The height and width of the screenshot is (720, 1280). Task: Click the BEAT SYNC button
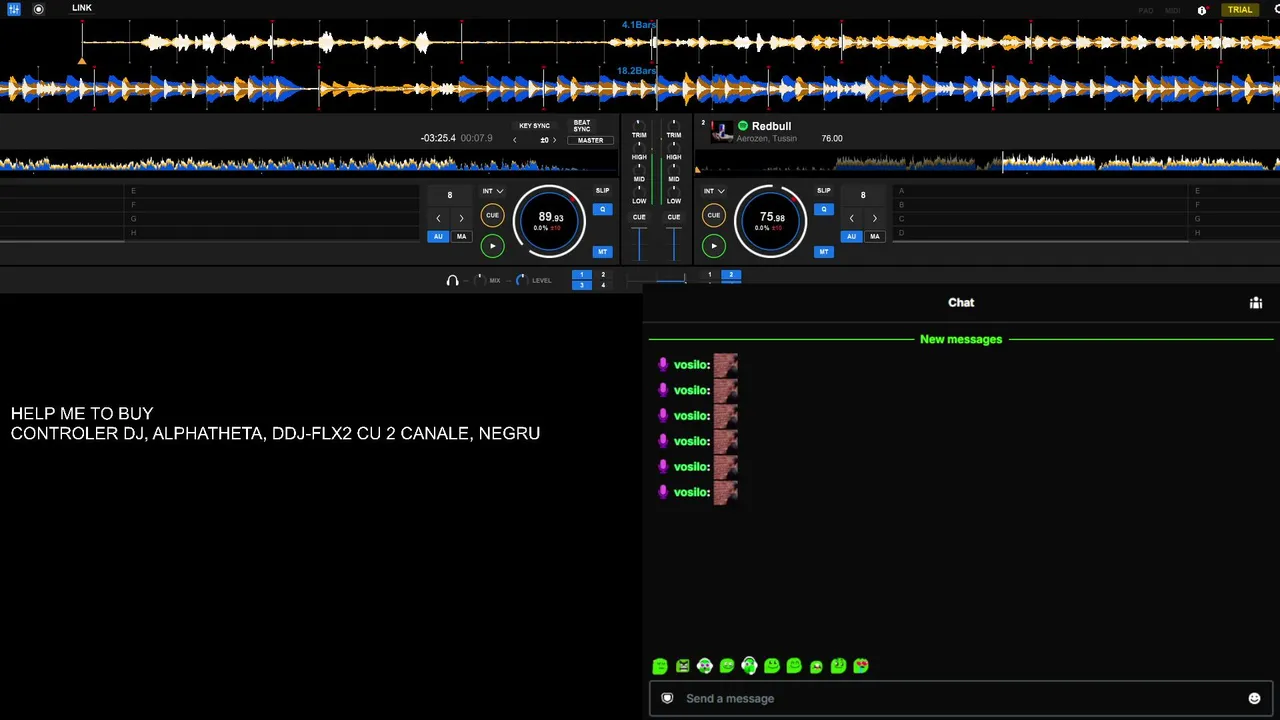tap(582, 125)
